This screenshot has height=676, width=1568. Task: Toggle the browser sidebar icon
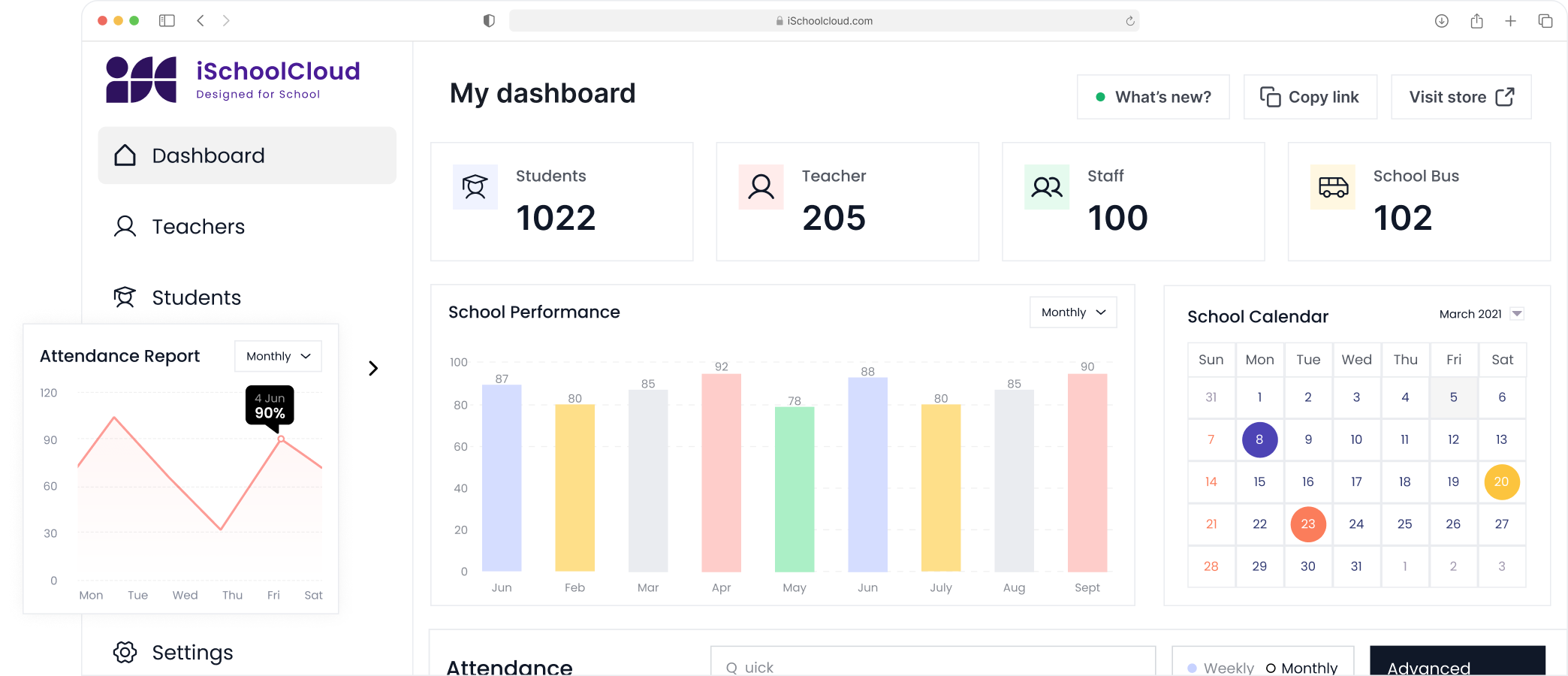[x=167, y=21]
